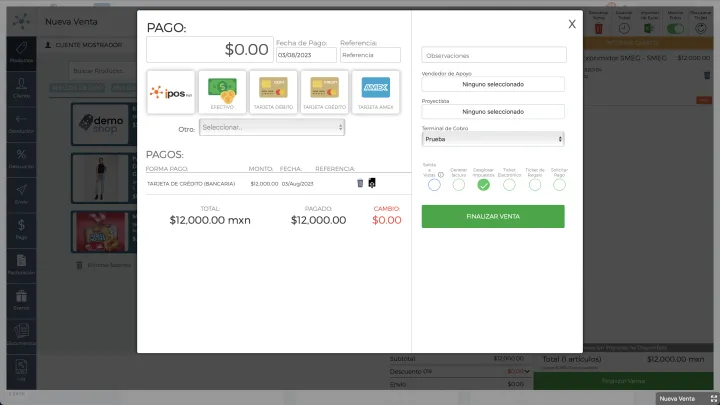
Task: Click the Fecha de Pago date field
Action: coord(305,55)
